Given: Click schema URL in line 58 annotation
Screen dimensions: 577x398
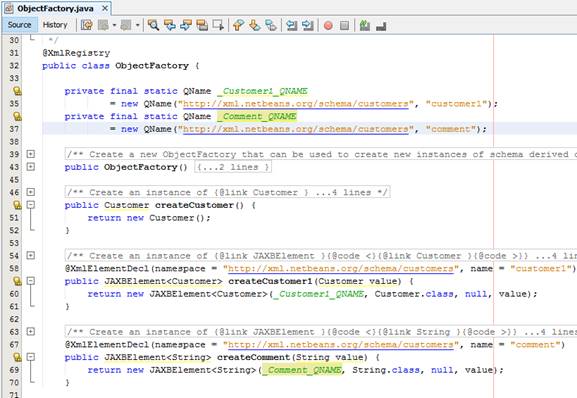Looking at the screenshot, I should (341, 269).
